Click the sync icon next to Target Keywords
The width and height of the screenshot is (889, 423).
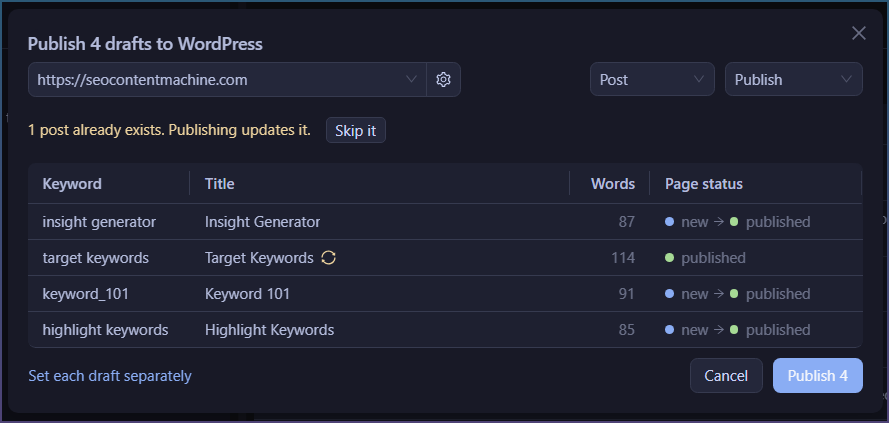click(x=328, y=258)
